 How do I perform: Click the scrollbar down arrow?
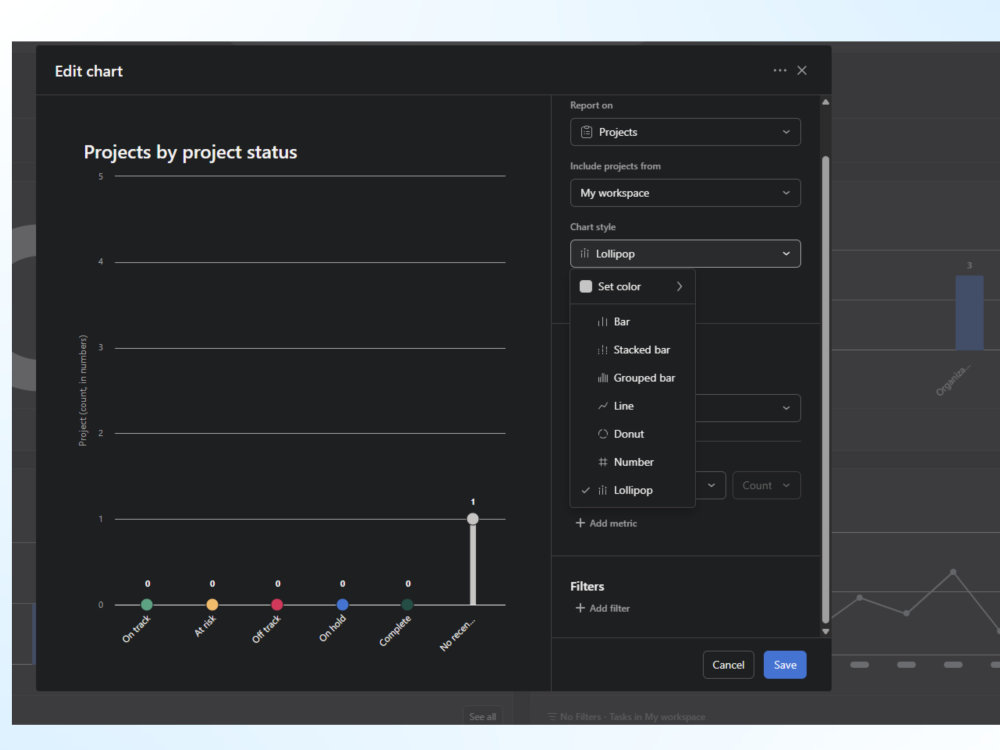[825, 631]
